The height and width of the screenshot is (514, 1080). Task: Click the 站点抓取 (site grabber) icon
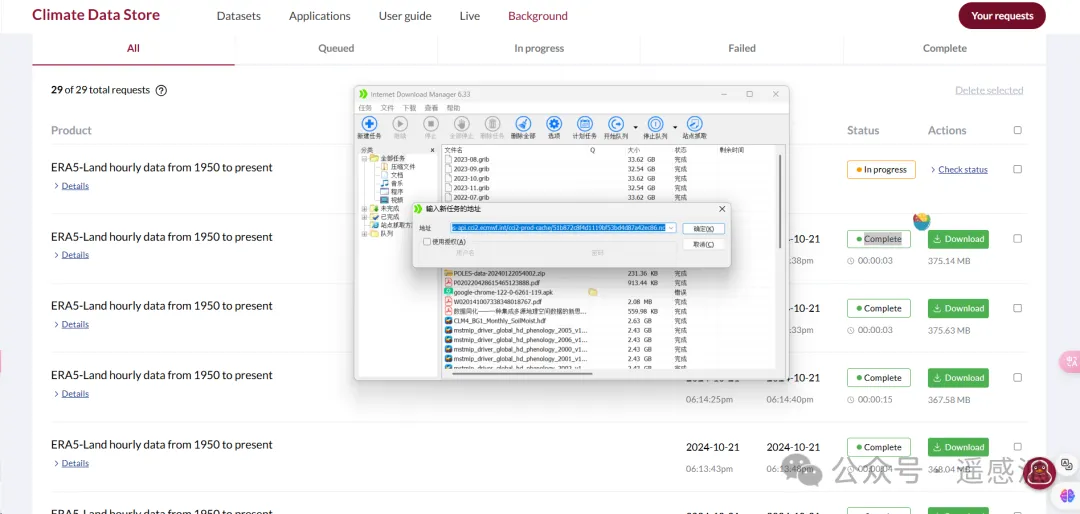tap(695, 124)
